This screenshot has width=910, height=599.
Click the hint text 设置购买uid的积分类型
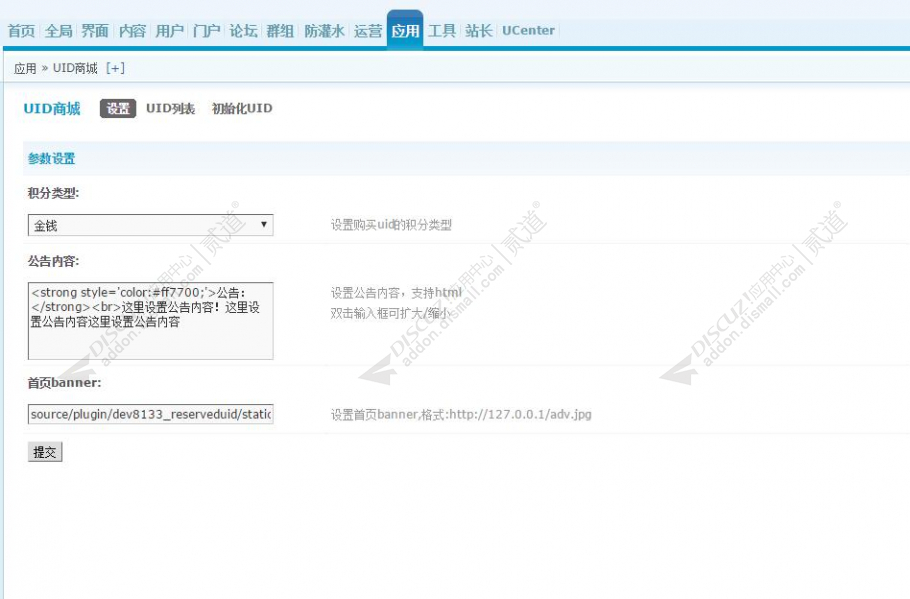pos(391,225)
